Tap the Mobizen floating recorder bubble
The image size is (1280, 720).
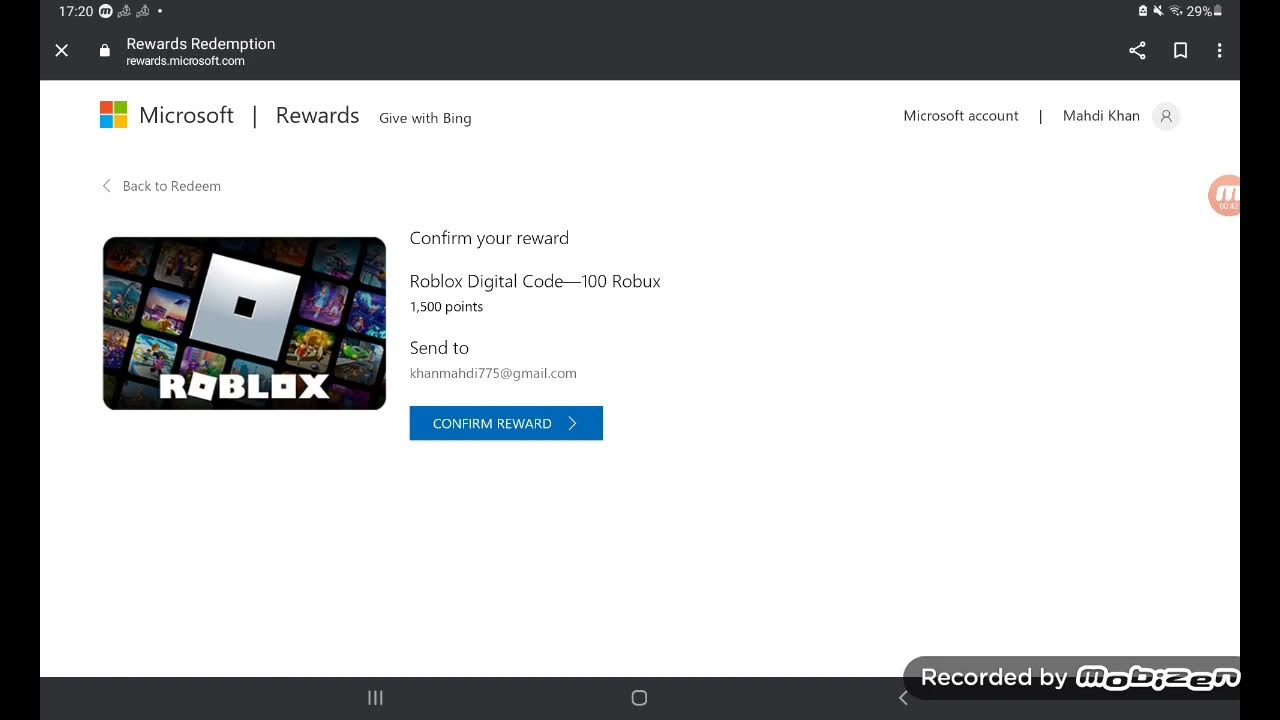[1225, 195]
